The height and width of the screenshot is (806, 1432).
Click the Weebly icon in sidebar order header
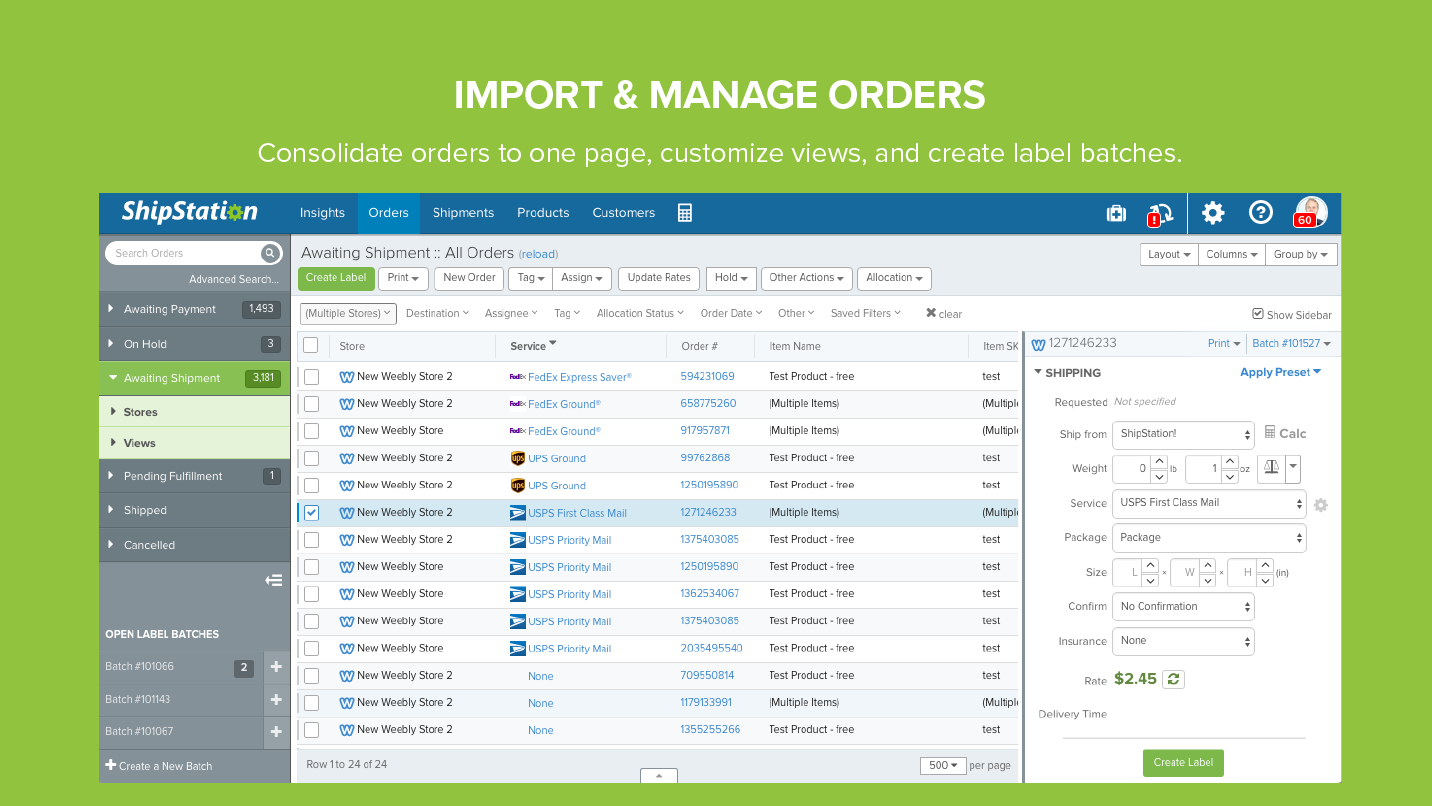(1038, 344)
